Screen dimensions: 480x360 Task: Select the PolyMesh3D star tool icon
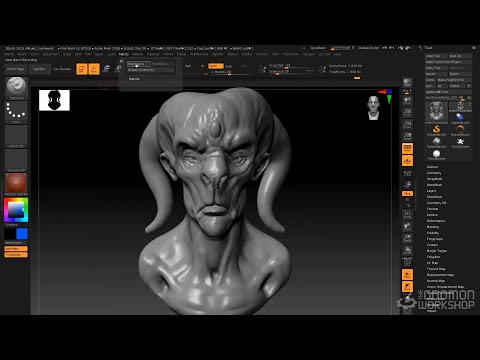[460, 142]
